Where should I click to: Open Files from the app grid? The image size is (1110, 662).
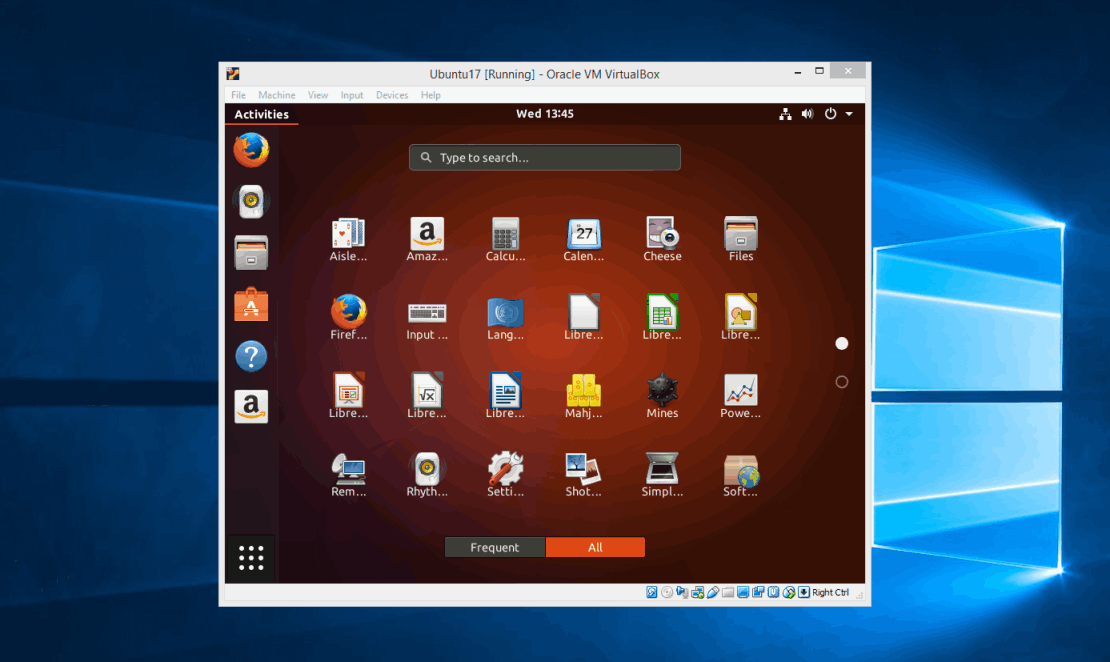tap(740, 240)
